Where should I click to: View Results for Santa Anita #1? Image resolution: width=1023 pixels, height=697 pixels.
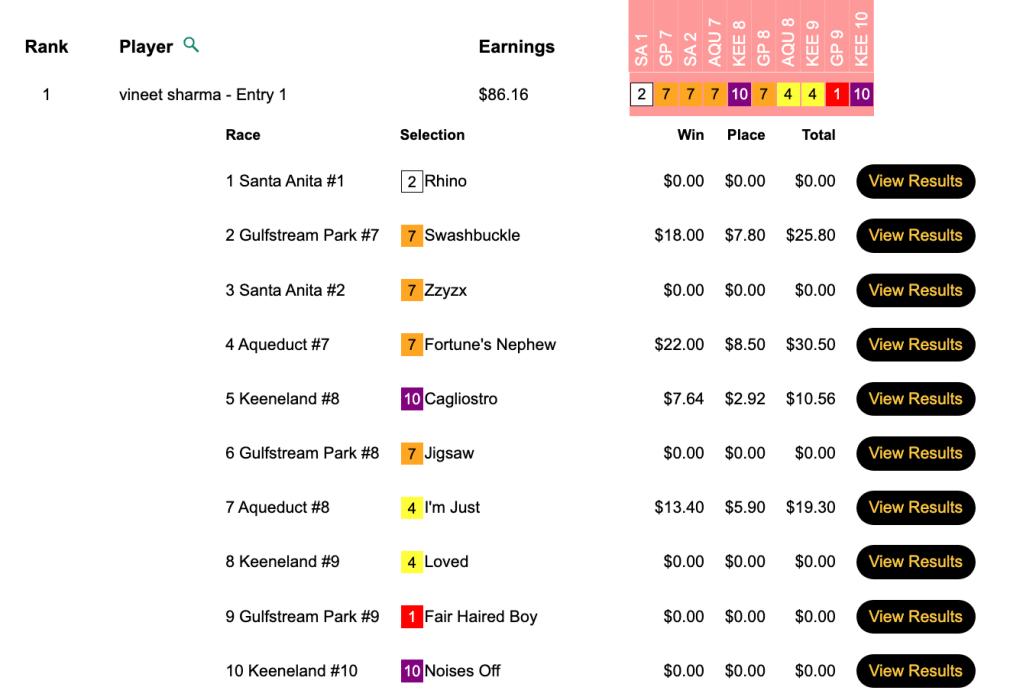coord(915,181)
